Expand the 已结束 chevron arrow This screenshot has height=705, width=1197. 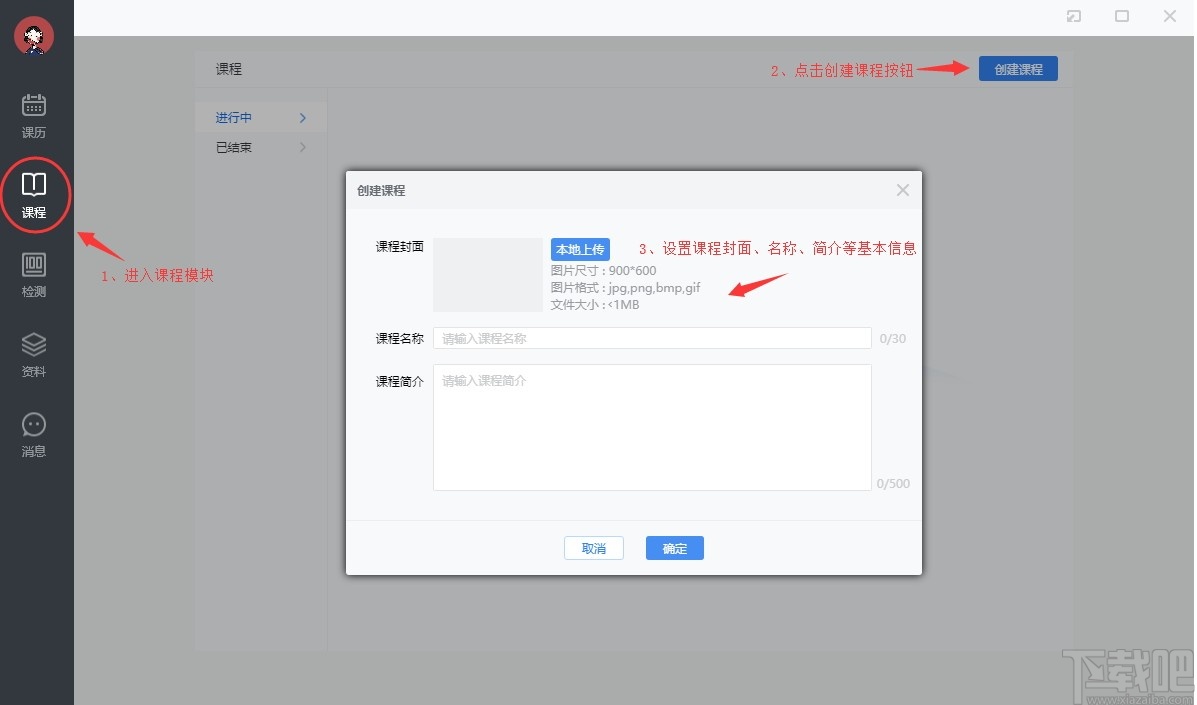[303, 147]
